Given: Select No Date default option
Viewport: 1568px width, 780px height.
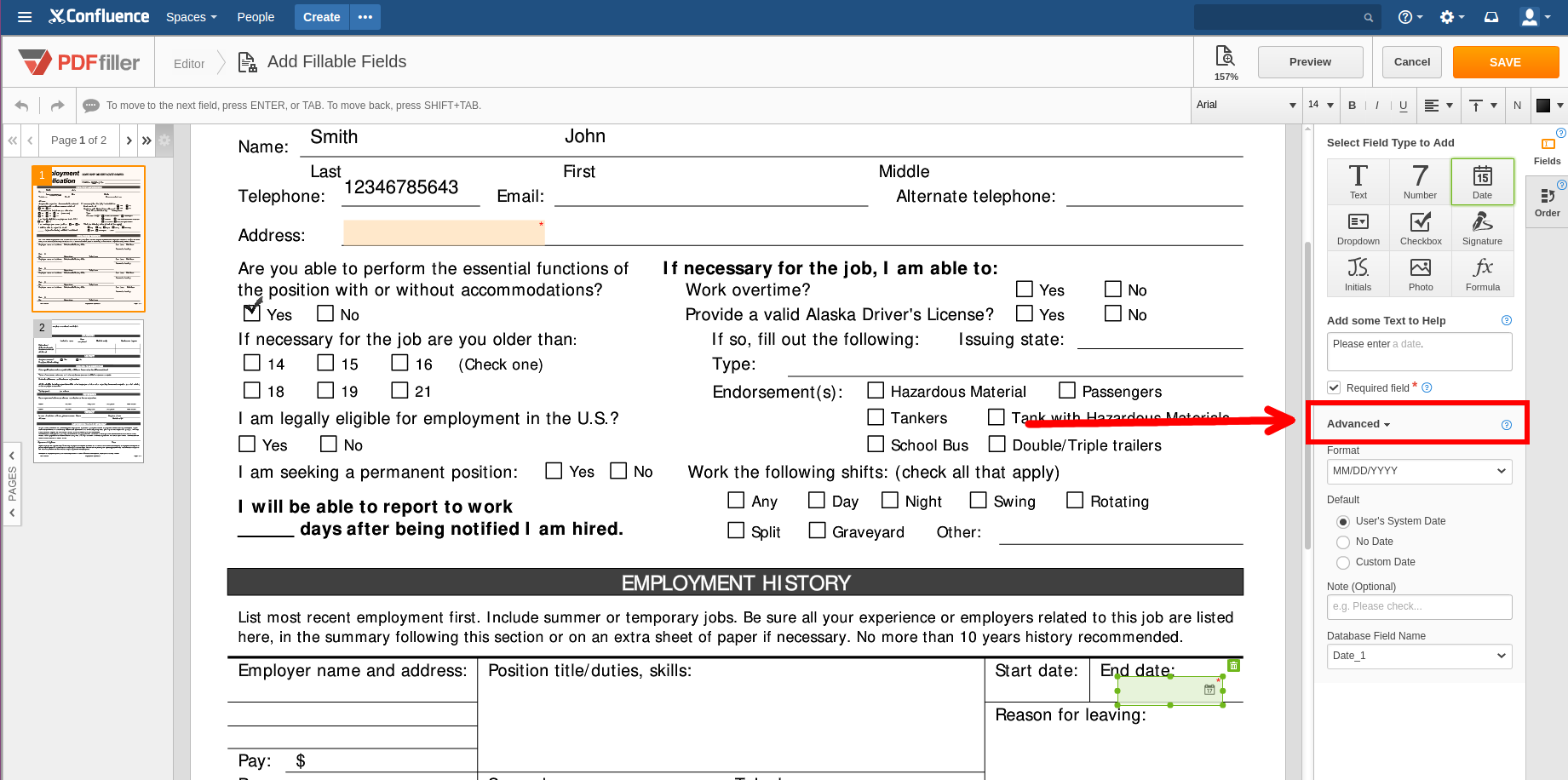Looking at the screenshot, I should 1343,542.
